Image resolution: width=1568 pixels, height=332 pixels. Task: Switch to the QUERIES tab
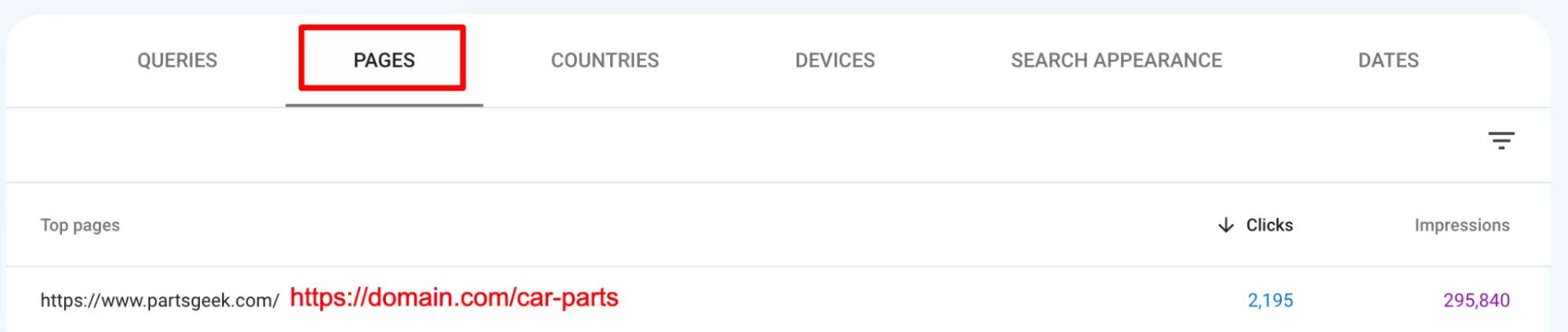point(177,60)
